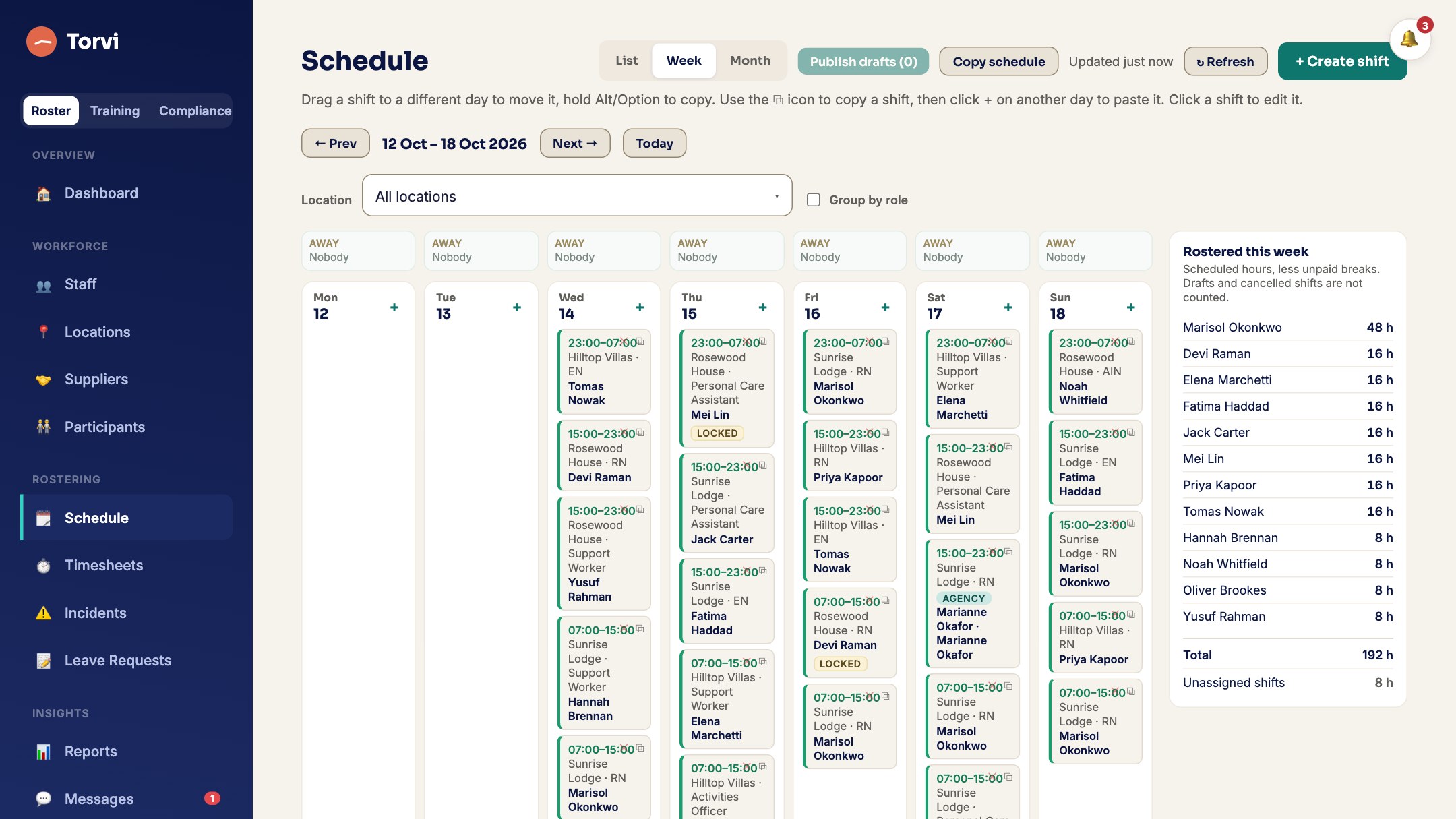Viewport: 1456px width, 819px height.
Task: Open the Compliance tab
Action: pos(195,111)
